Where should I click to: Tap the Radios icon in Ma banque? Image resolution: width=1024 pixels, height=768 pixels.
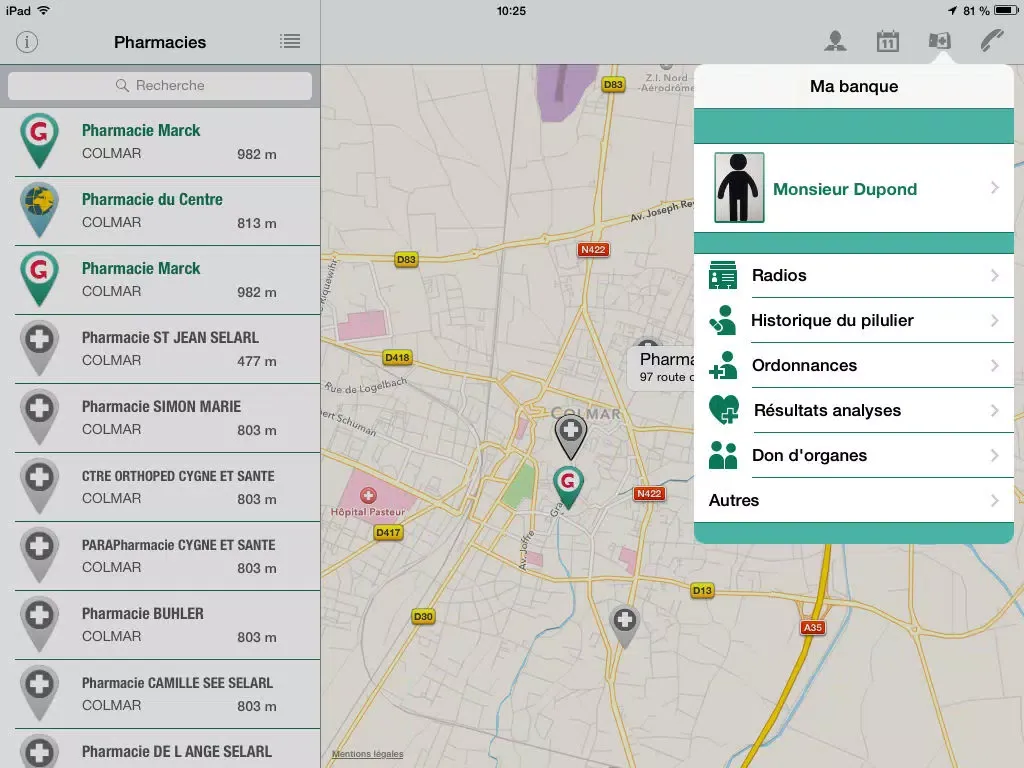[723, 276]
